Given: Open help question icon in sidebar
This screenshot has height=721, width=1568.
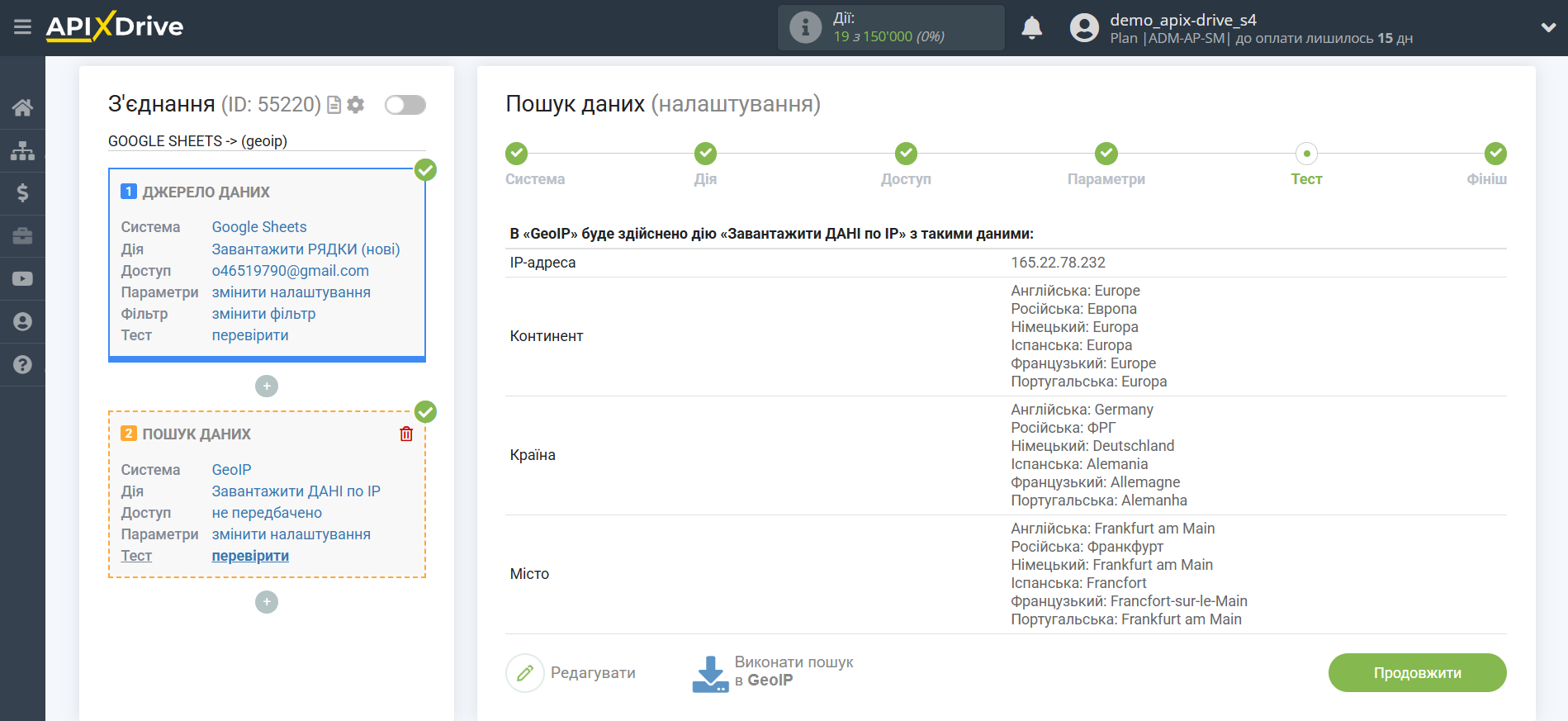Looking at the screenshot, I should tap(22, 365).
